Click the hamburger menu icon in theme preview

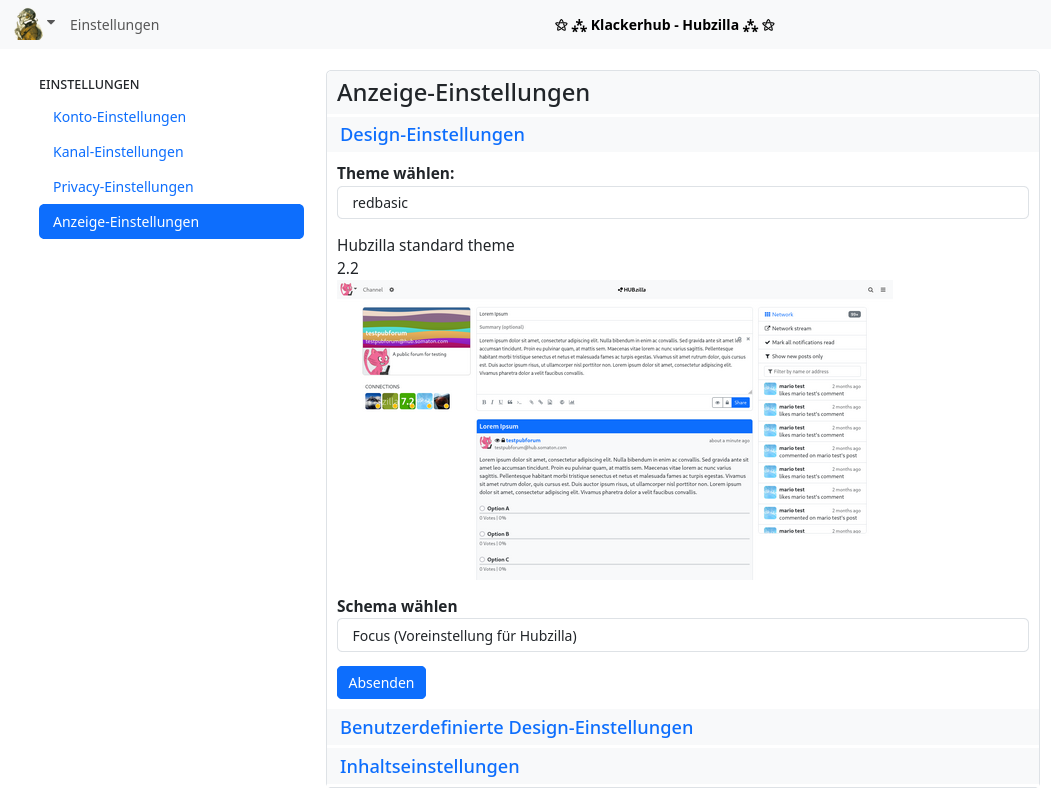point(883,290)
